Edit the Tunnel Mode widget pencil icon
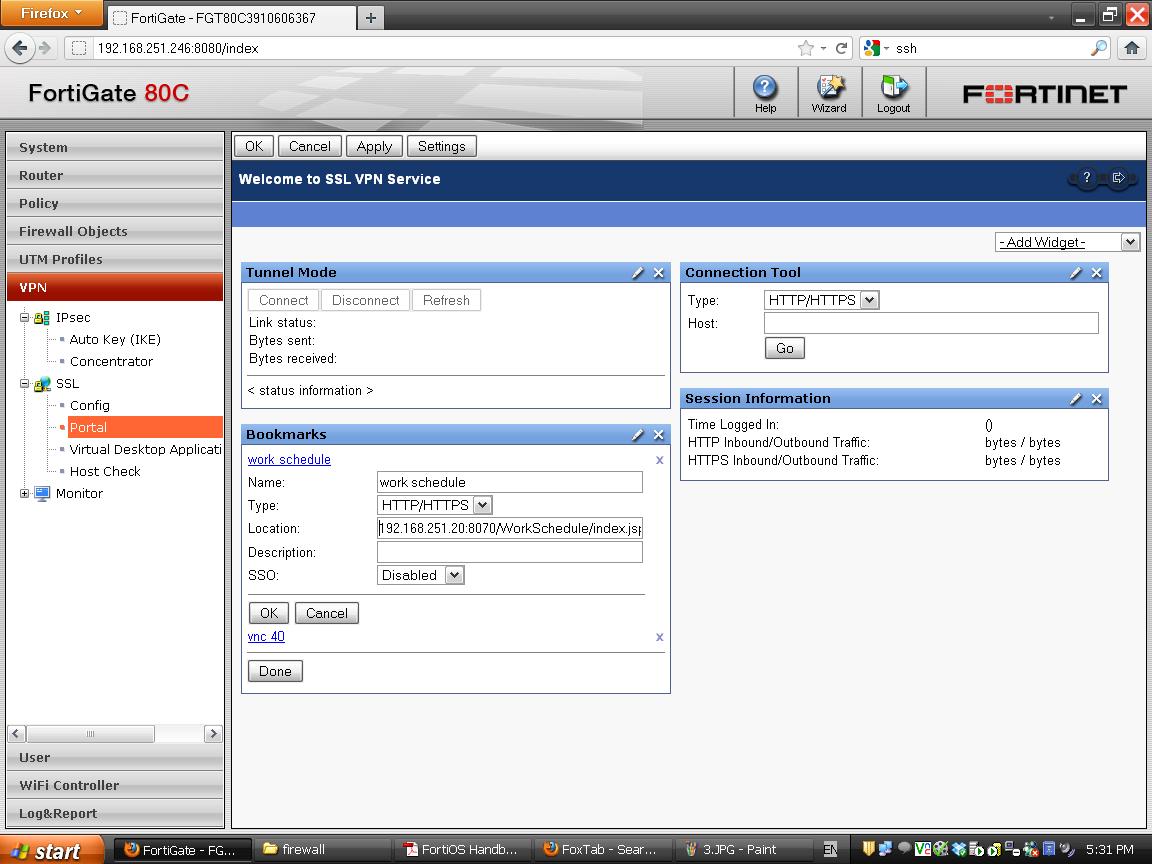 coord(638,273)
